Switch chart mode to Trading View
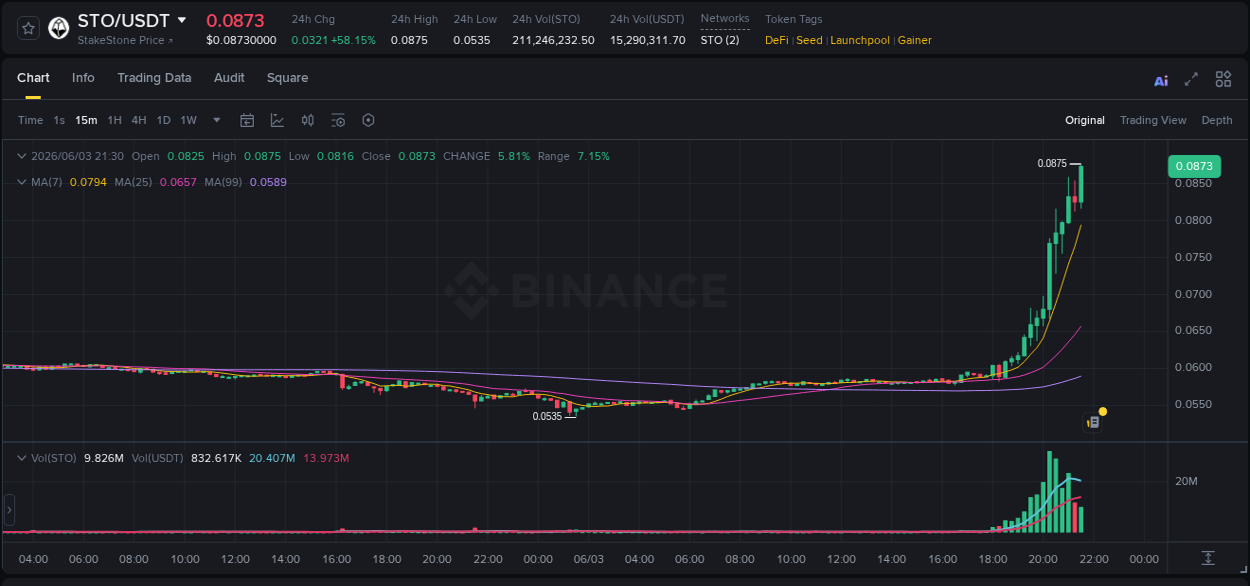 coord(1153,120)
